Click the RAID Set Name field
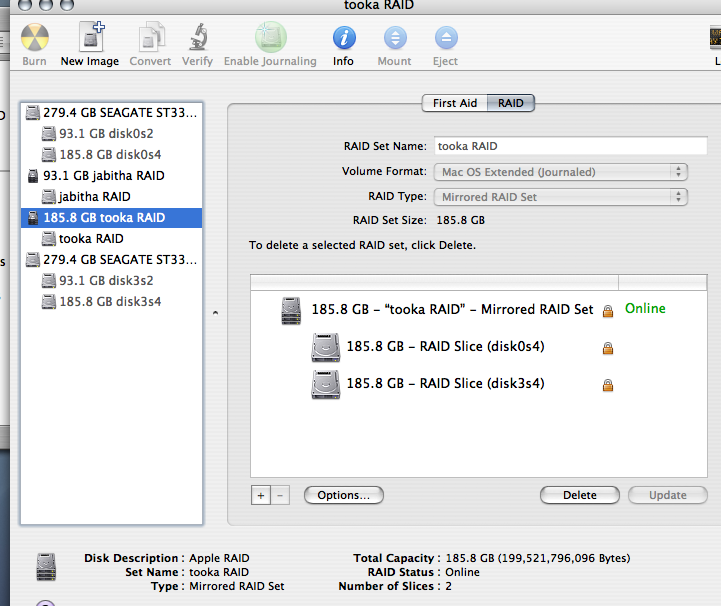The image size is (721, 606). 570,146
